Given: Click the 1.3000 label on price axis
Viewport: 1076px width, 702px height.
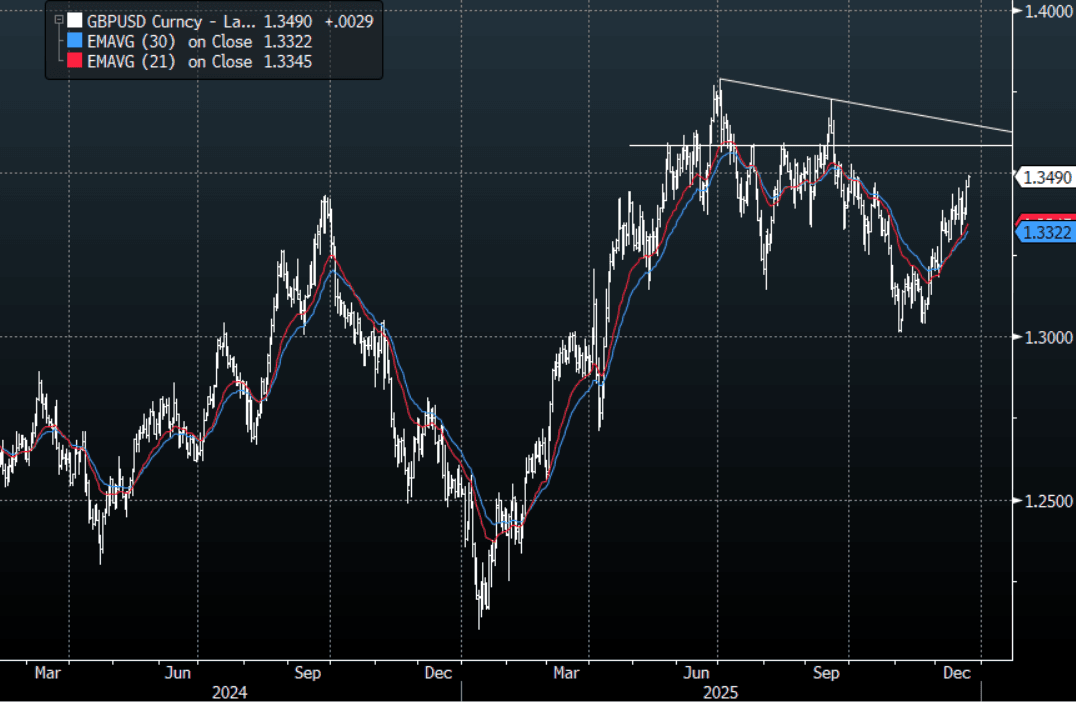Looking at the screenshot, I should click(x=1045, y=338).
